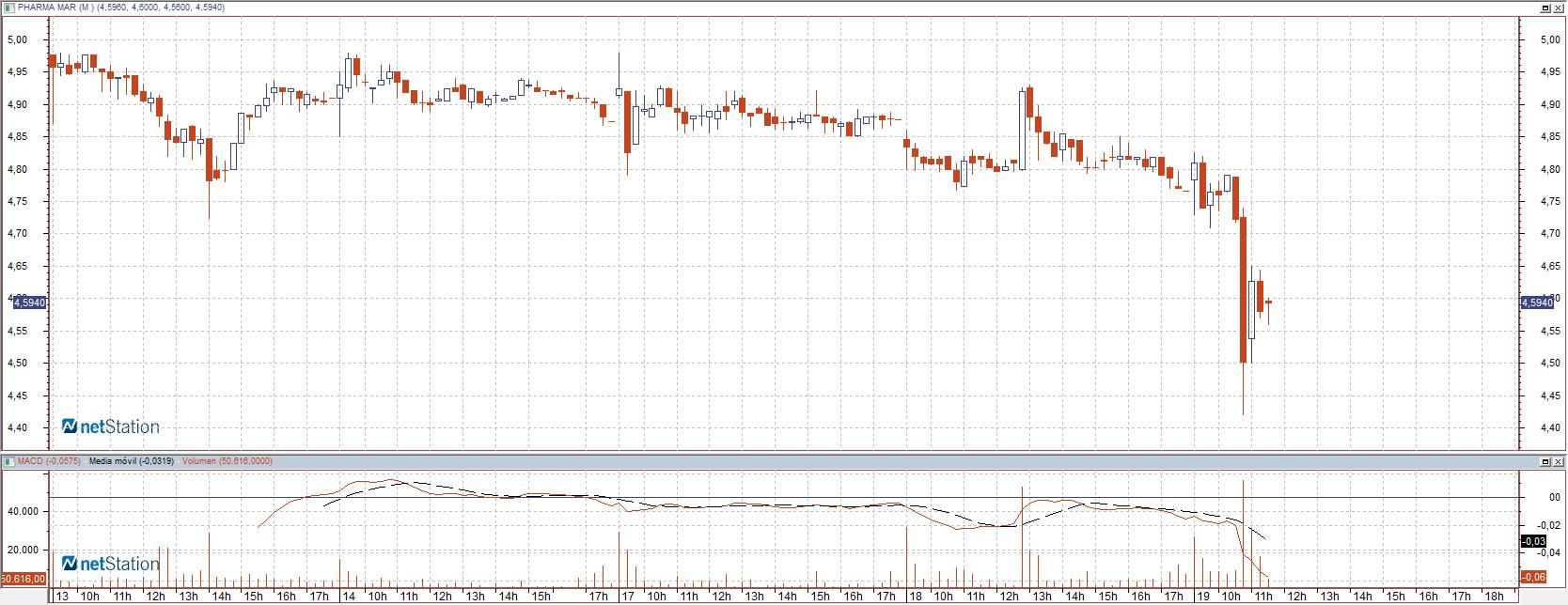The height and width of the screenshot is (605, 1568).
Task: Click the MACD (-0,0575) legend label
Action: [49, 461]
